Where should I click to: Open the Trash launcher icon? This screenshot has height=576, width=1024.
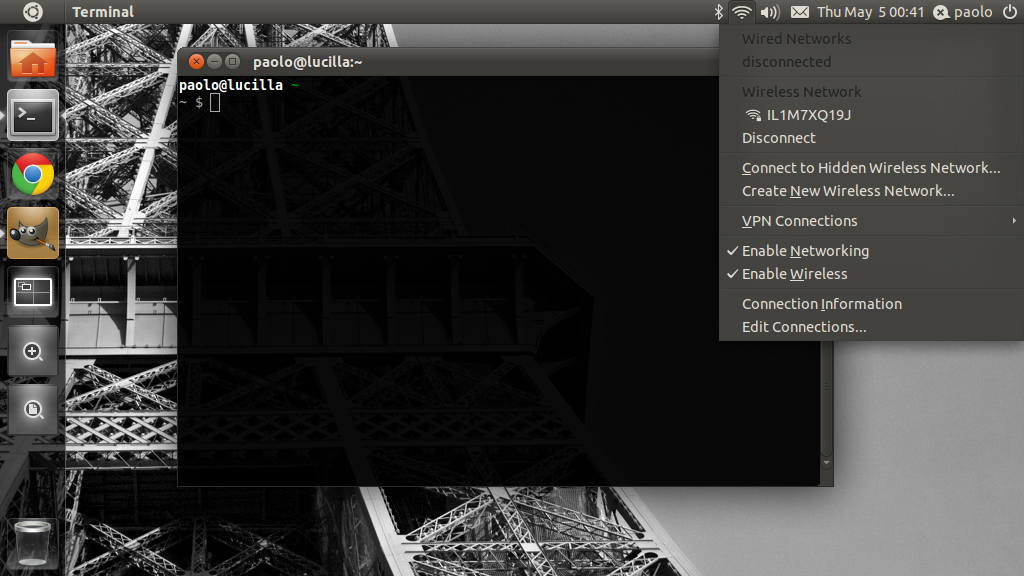tap(33, 542)
